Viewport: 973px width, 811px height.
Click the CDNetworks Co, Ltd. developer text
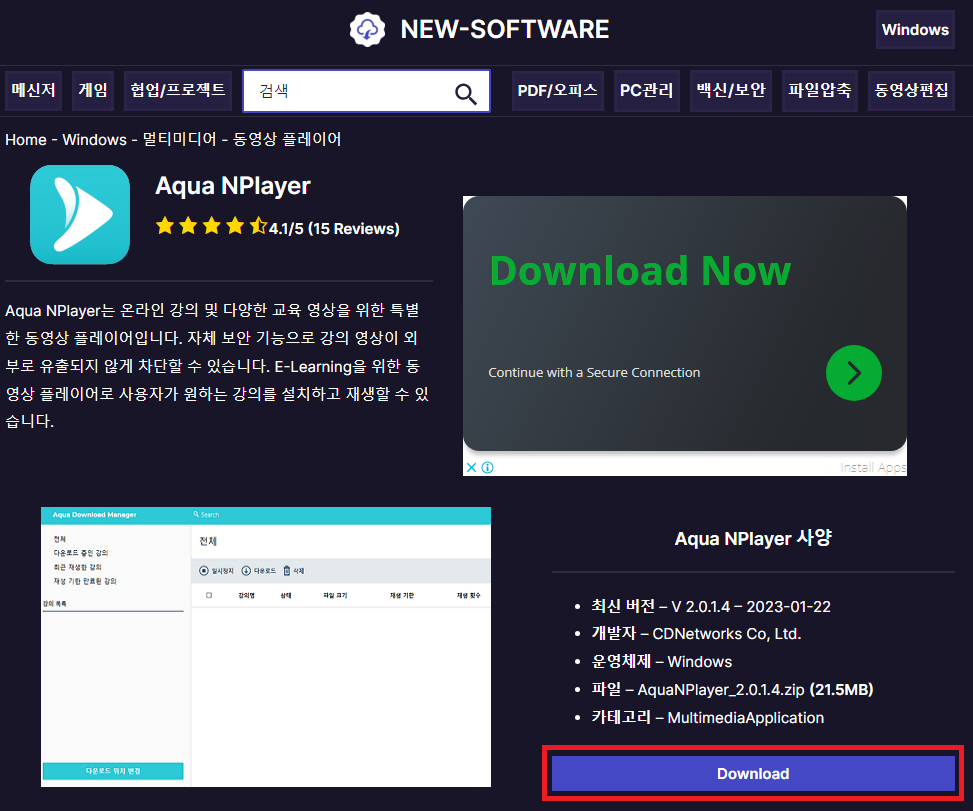coord(727,634)
